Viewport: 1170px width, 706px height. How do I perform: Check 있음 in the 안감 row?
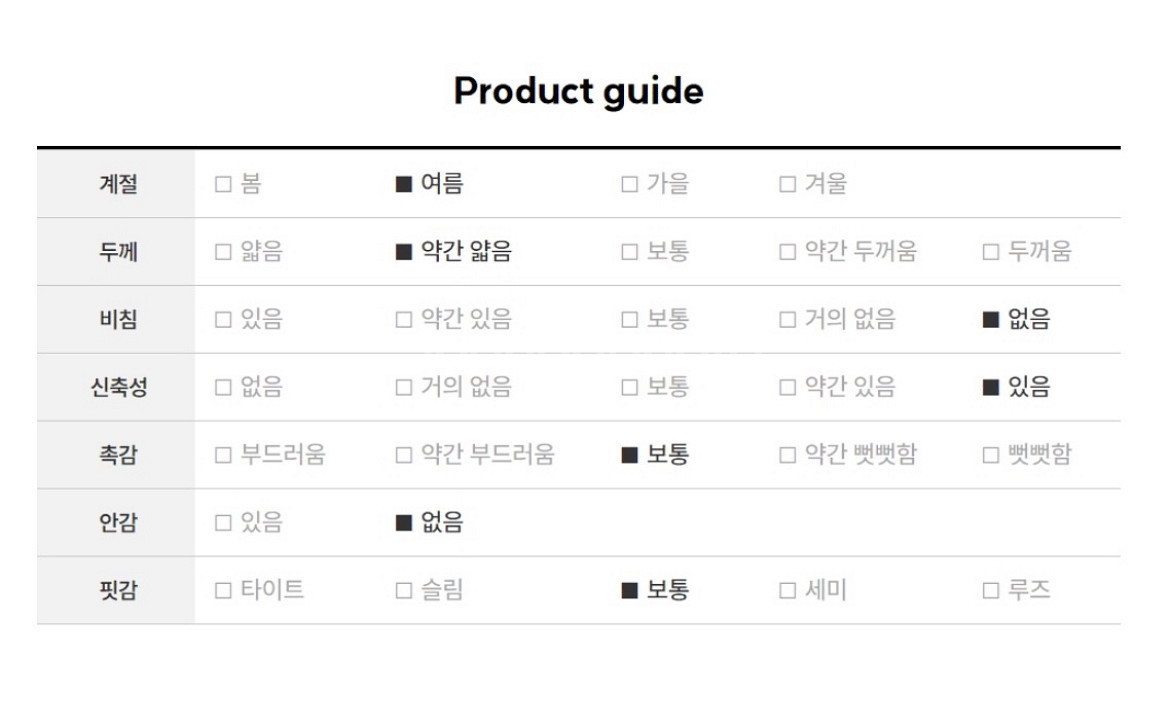pos(223,522)
